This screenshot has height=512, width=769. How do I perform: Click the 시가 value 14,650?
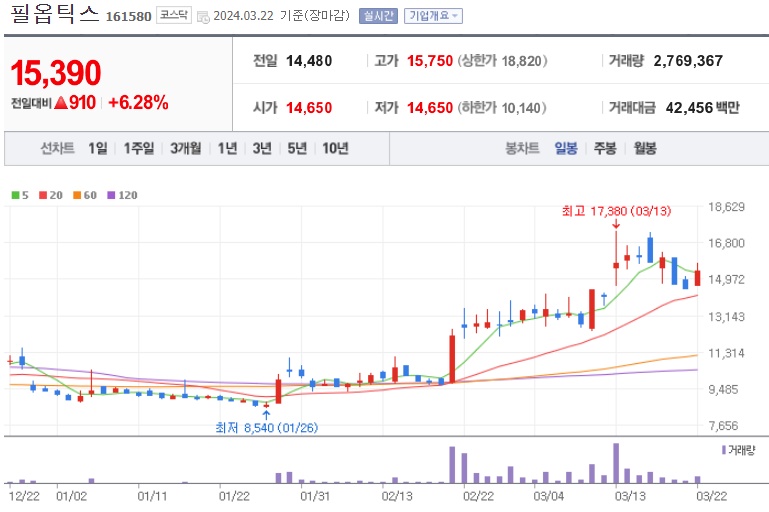(x=309, y=108)
